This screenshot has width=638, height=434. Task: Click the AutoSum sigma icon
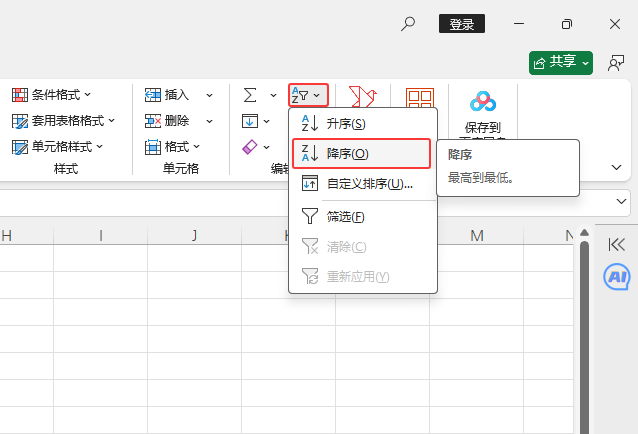pos(250,95)
